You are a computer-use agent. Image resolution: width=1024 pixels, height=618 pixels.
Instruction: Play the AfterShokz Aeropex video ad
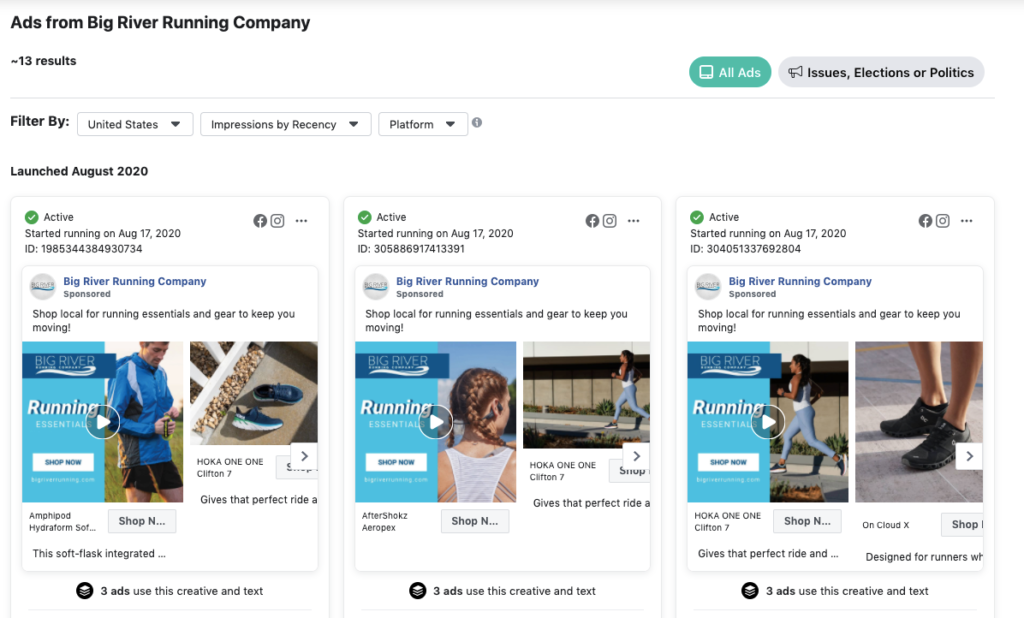click(x=436, y=422)
